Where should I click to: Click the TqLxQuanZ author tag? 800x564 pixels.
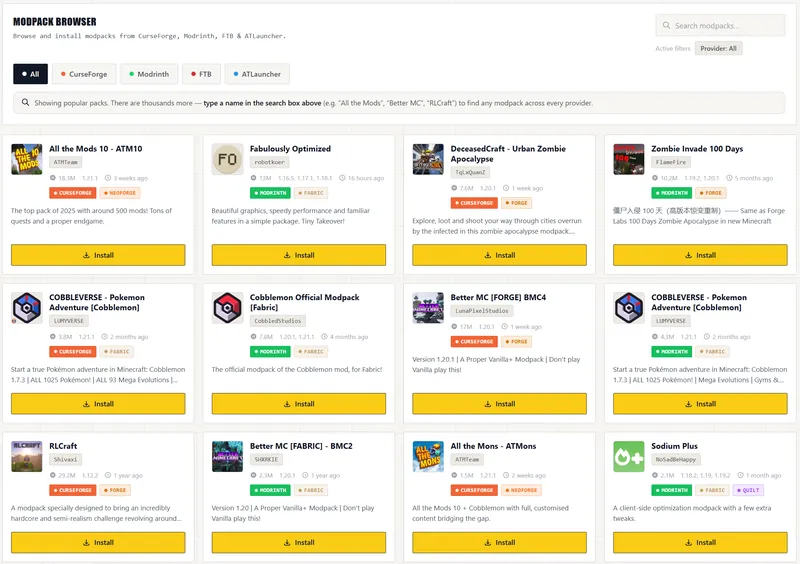[x=470, y=173]
